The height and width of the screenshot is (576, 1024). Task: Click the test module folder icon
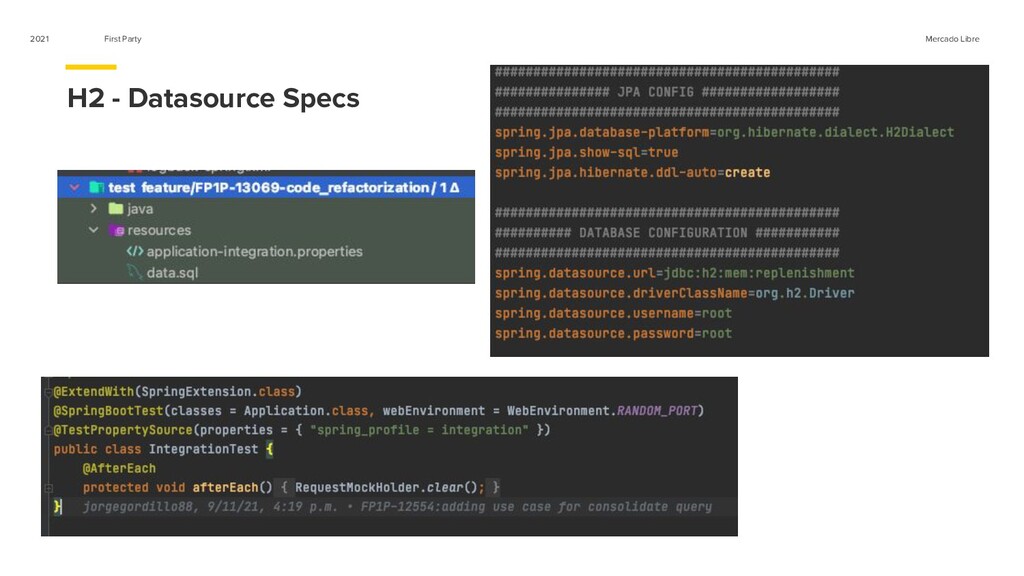(x=97, y=187)
